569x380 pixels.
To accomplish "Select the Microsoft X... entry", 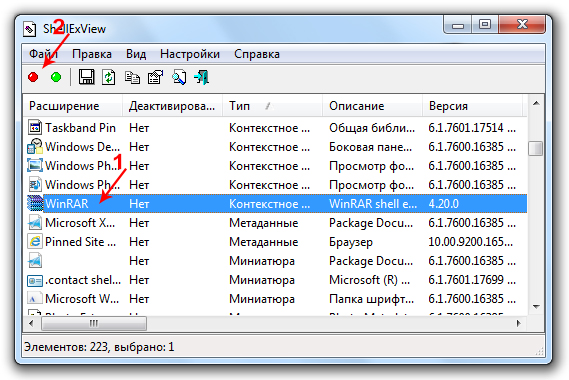I will (x=80, y=222).
